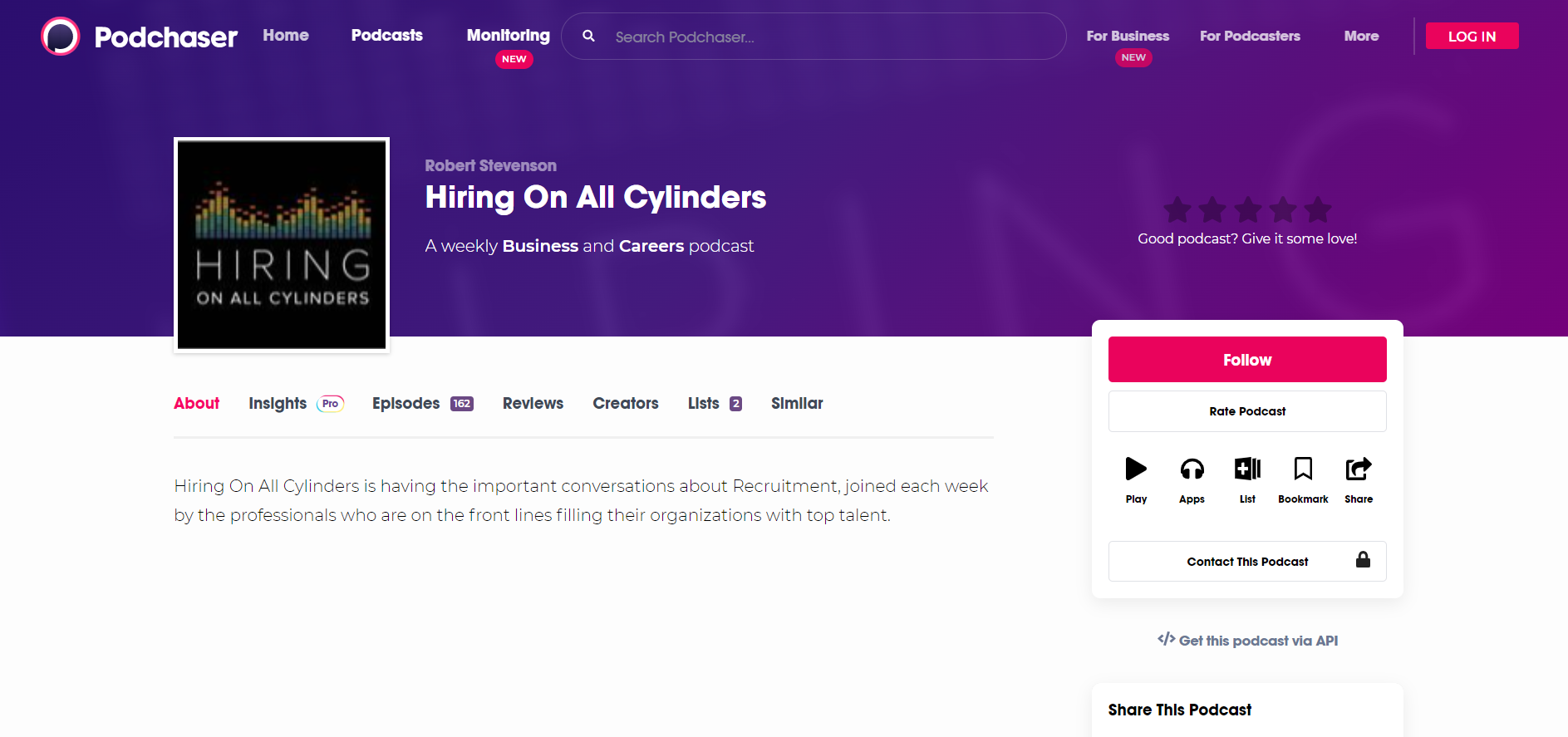Image resolution: width=1568 pixels, height=737 pixels.
Task: Click the LOG IN button
Action: (x=1472, y=37)
